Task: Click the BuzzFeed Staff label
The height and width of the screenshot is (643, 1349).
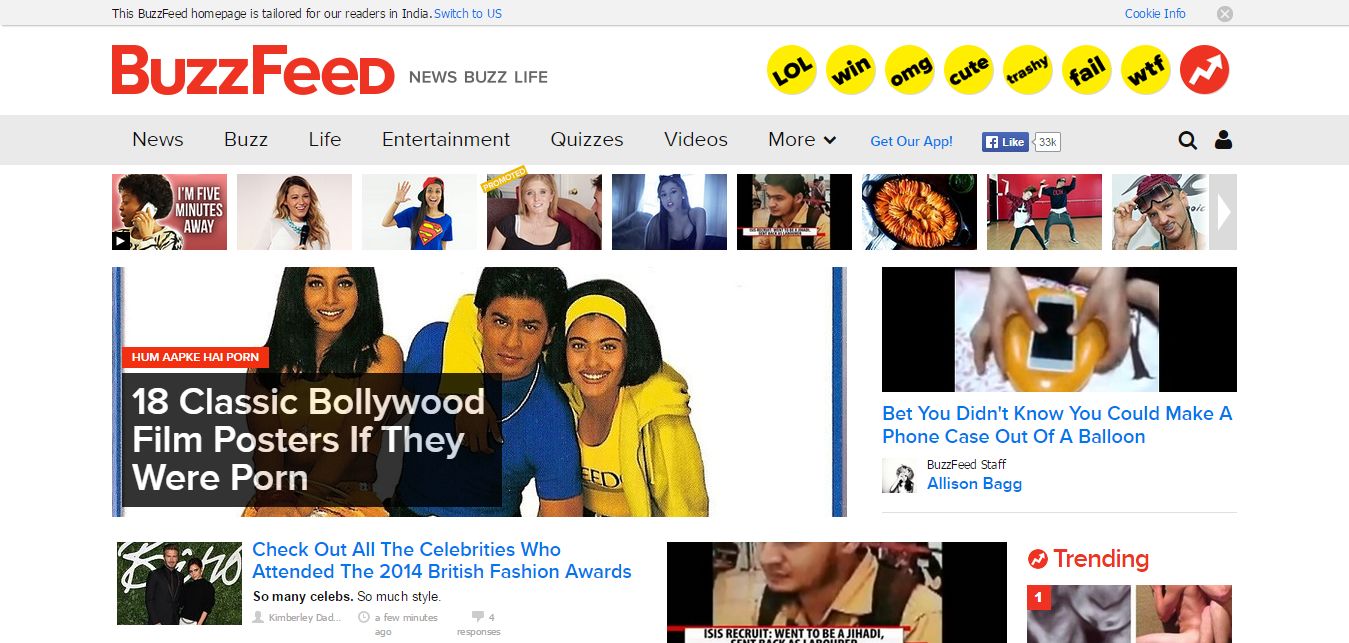Action: (x=966, y=464)
